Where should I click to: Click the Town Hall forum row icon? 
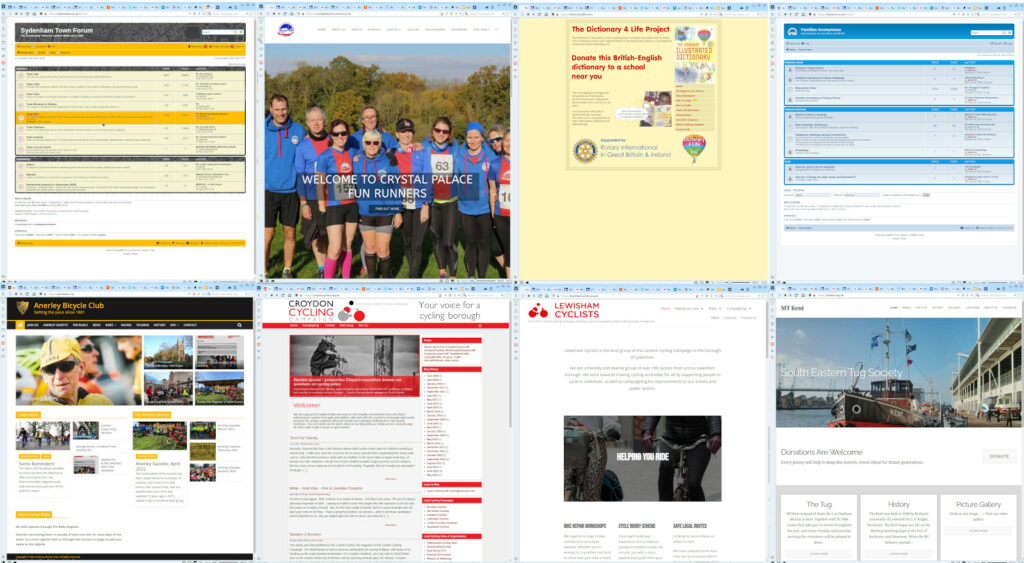[x=21, y=76]
